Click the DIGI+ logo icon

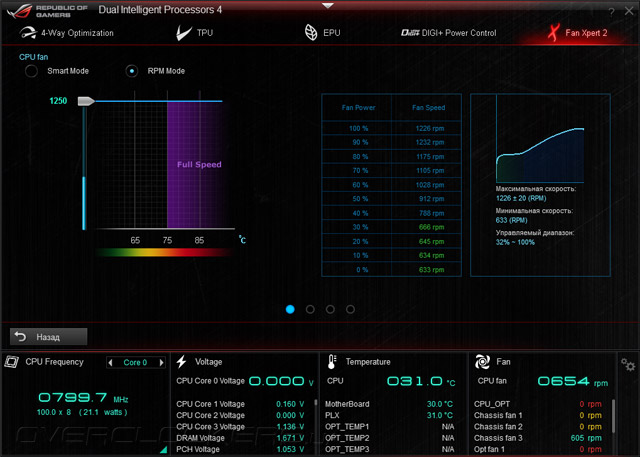pyautogui.click(x=410, y=33)
